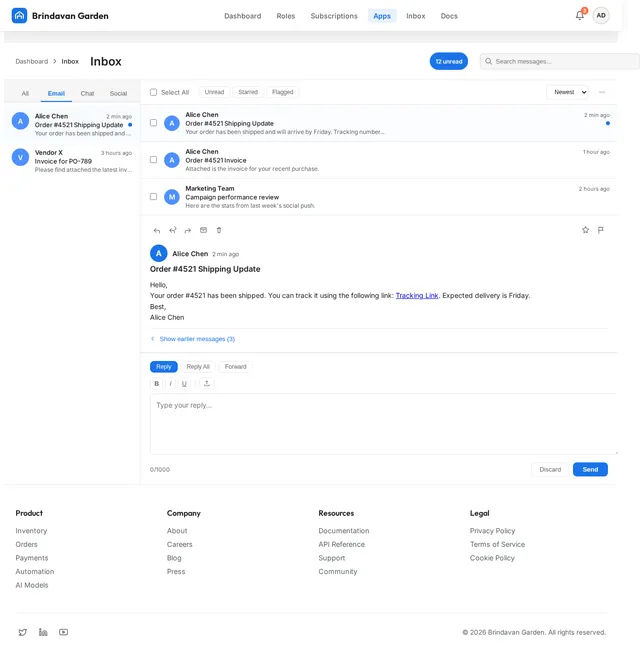The height and width of the screenshot is (655, 640).
Task: Open Docs in top navigation
Action: 449,16
